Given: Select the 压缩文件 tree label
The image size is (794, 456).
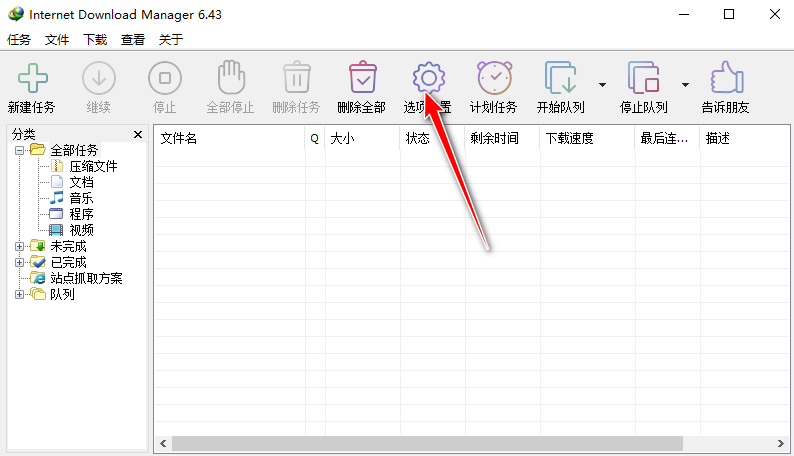Looking at the screenshot, I should [94, 166].
